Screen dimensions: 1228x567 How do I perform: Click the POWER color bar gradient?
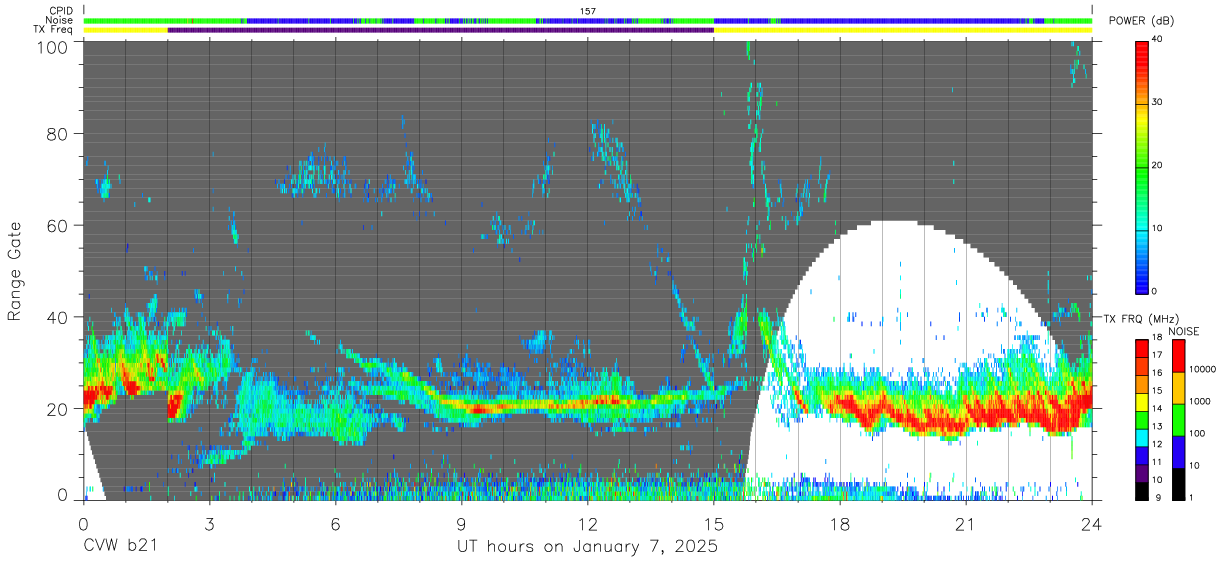pyautogui.click(x=1141, y=166)
